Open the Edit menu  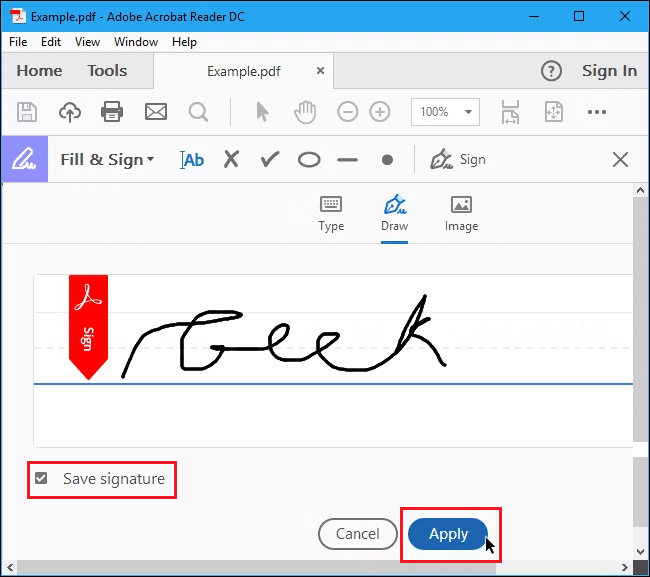point(51,42)
